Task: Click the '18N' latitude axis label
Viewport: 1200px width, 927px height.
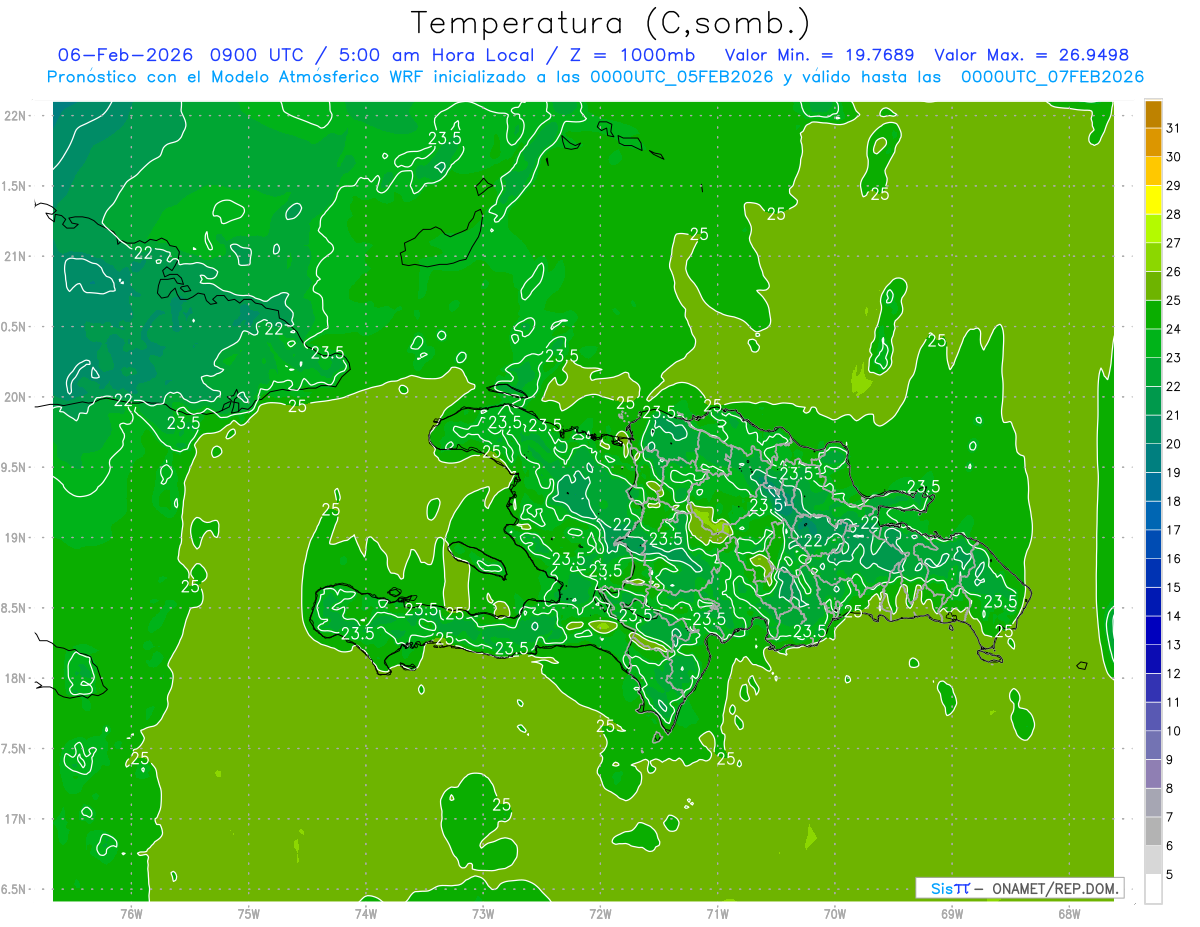Action: click(15, 678)
